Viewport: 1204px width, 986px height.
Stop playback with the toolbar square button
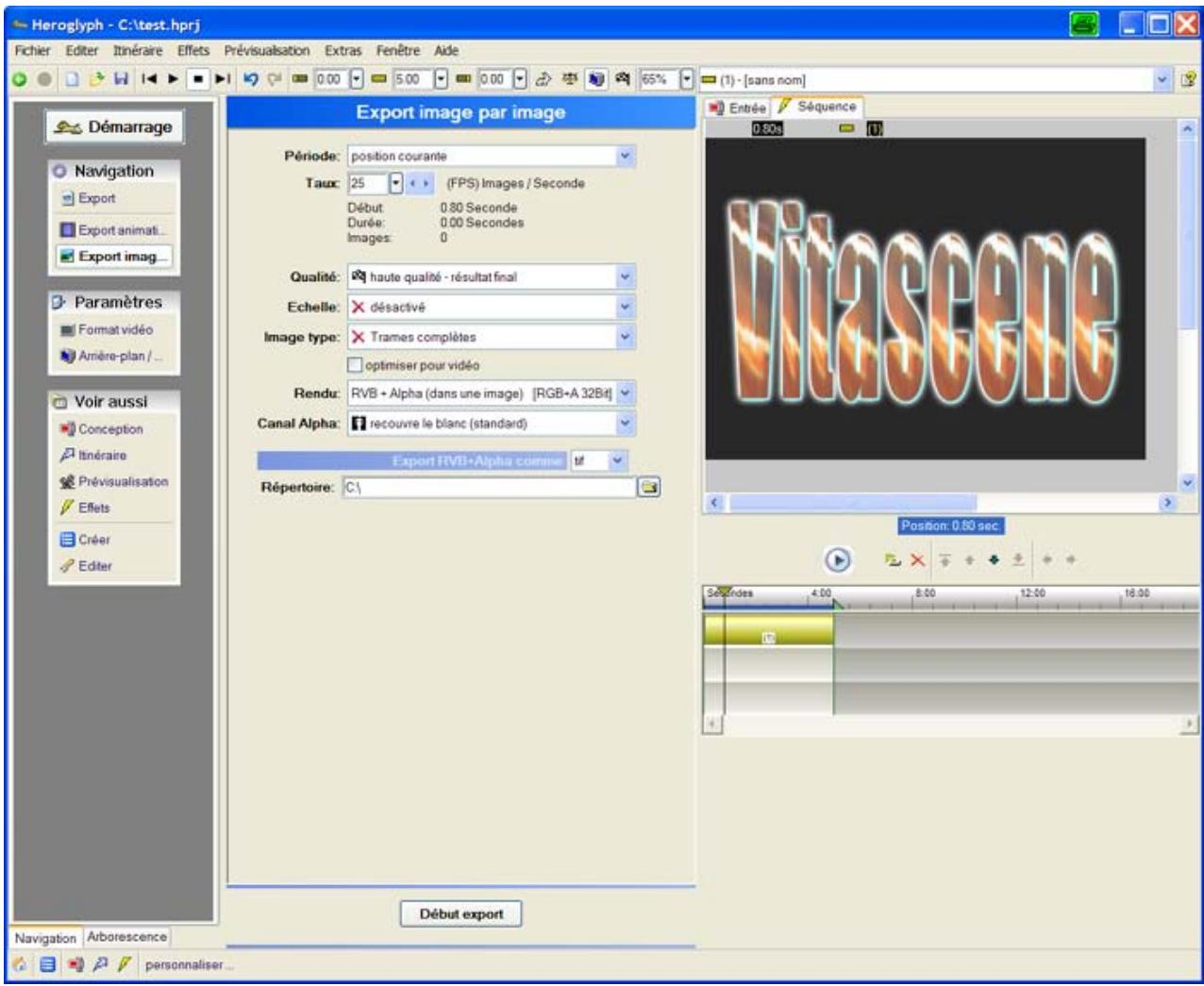point(198,80)
